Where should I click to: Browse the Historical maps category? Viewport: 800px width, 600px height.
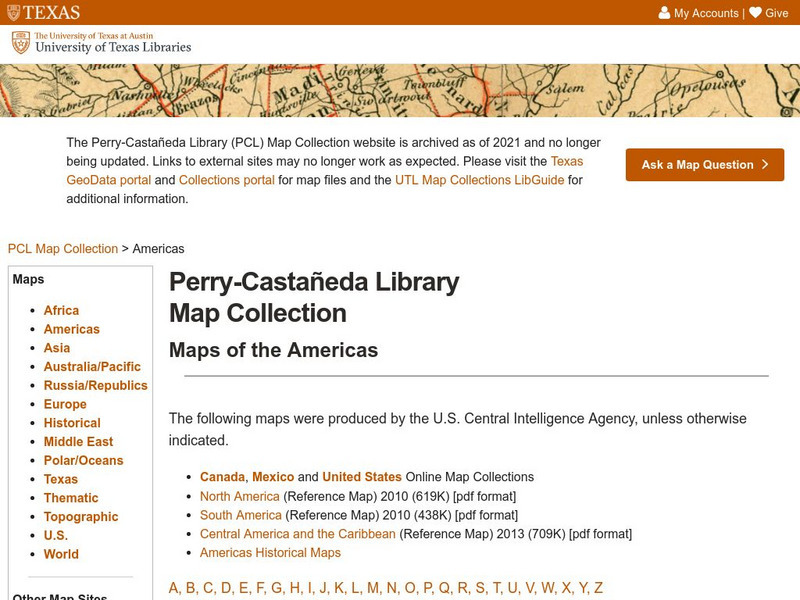(x=74, y=422)
